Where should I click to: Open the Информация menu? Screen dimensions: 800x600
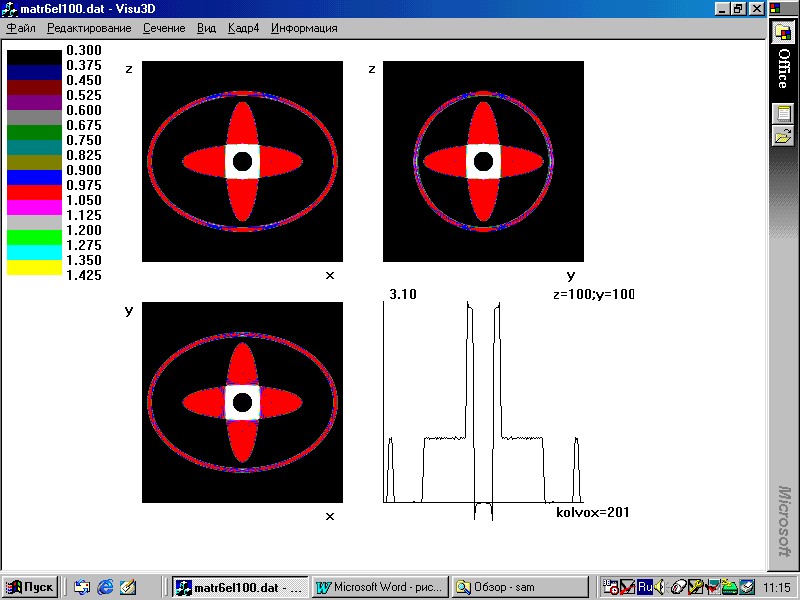point(304,28)
